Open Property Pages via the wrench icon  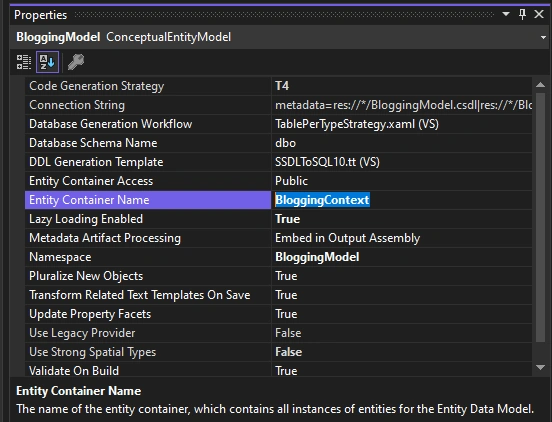pos(76,62)
